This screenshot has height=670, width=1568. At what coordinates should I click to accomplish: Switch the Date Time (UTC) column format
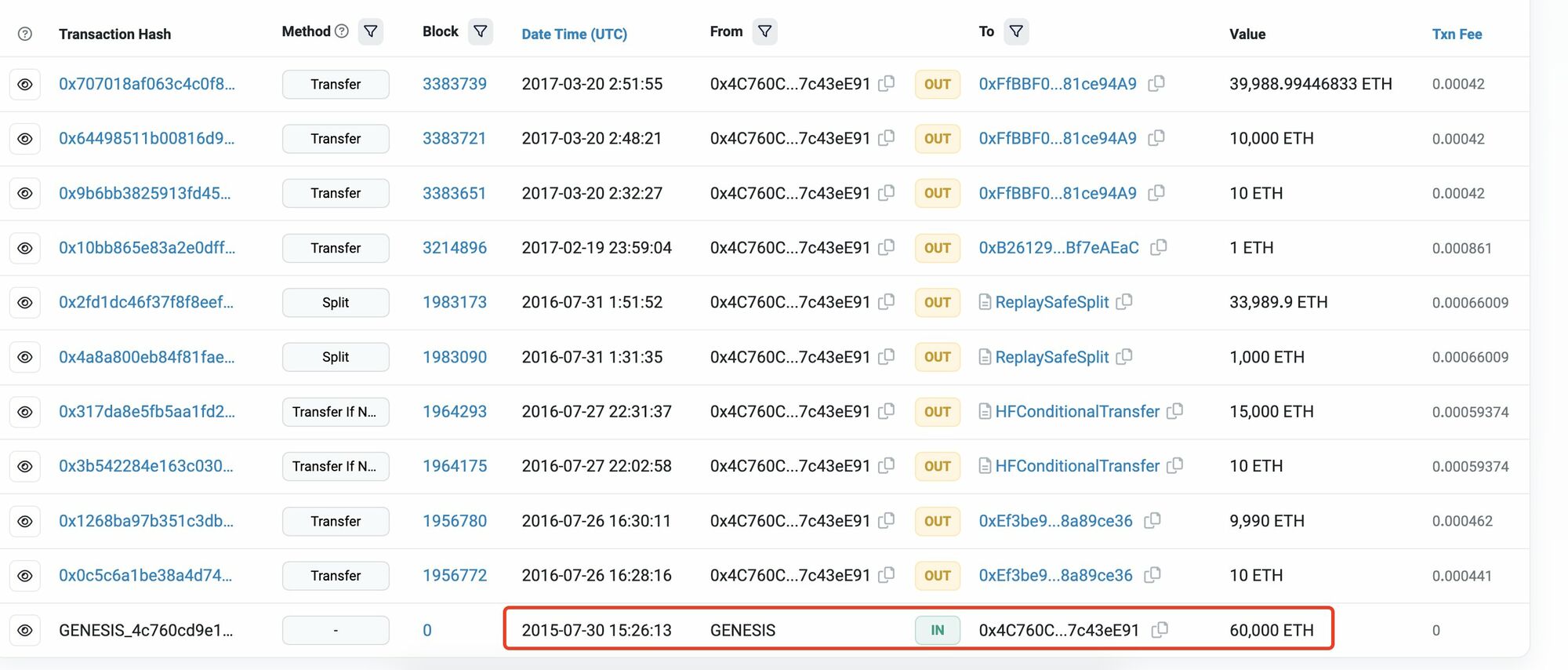[x=574, y=34]
